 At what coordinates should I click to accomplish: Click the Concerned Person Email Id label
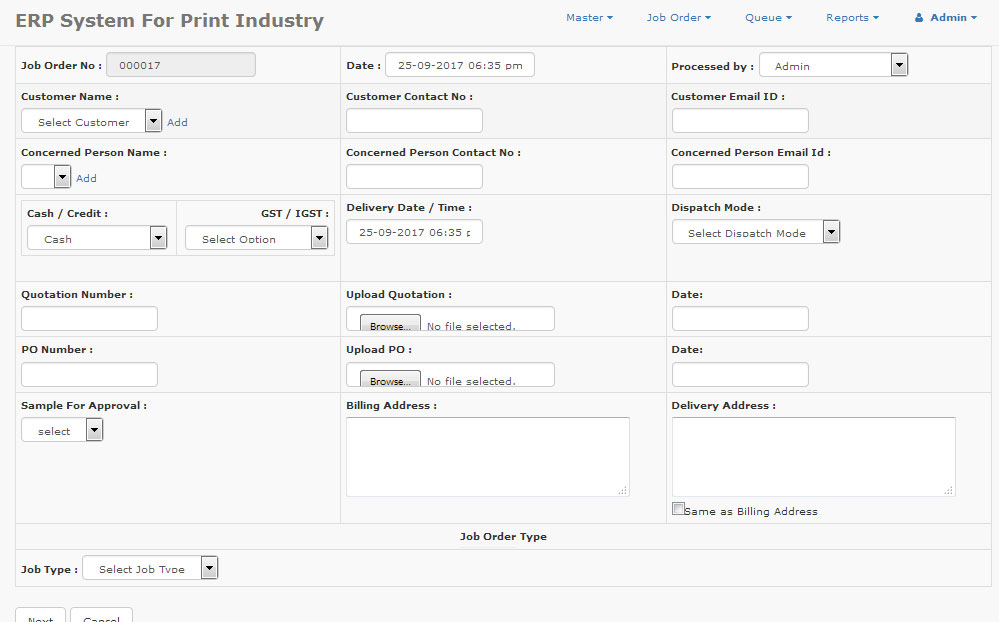(x=751, y=153)
